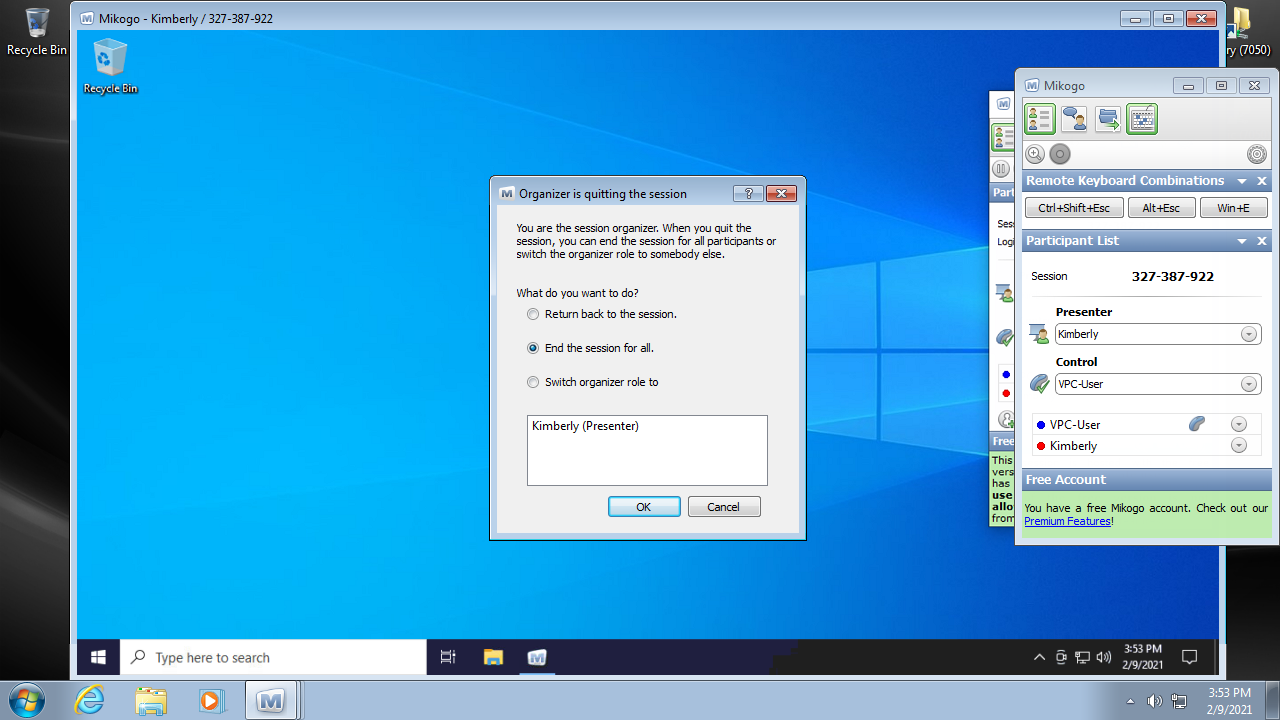Select 'Return back to the session' option

533,314
